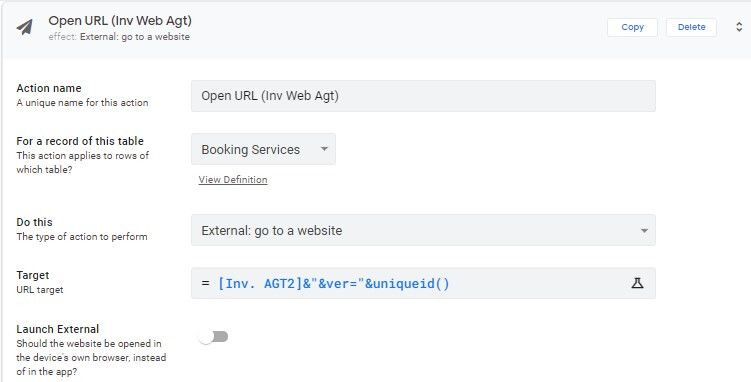Click the 'Launch External' label

tap(57, 329)
